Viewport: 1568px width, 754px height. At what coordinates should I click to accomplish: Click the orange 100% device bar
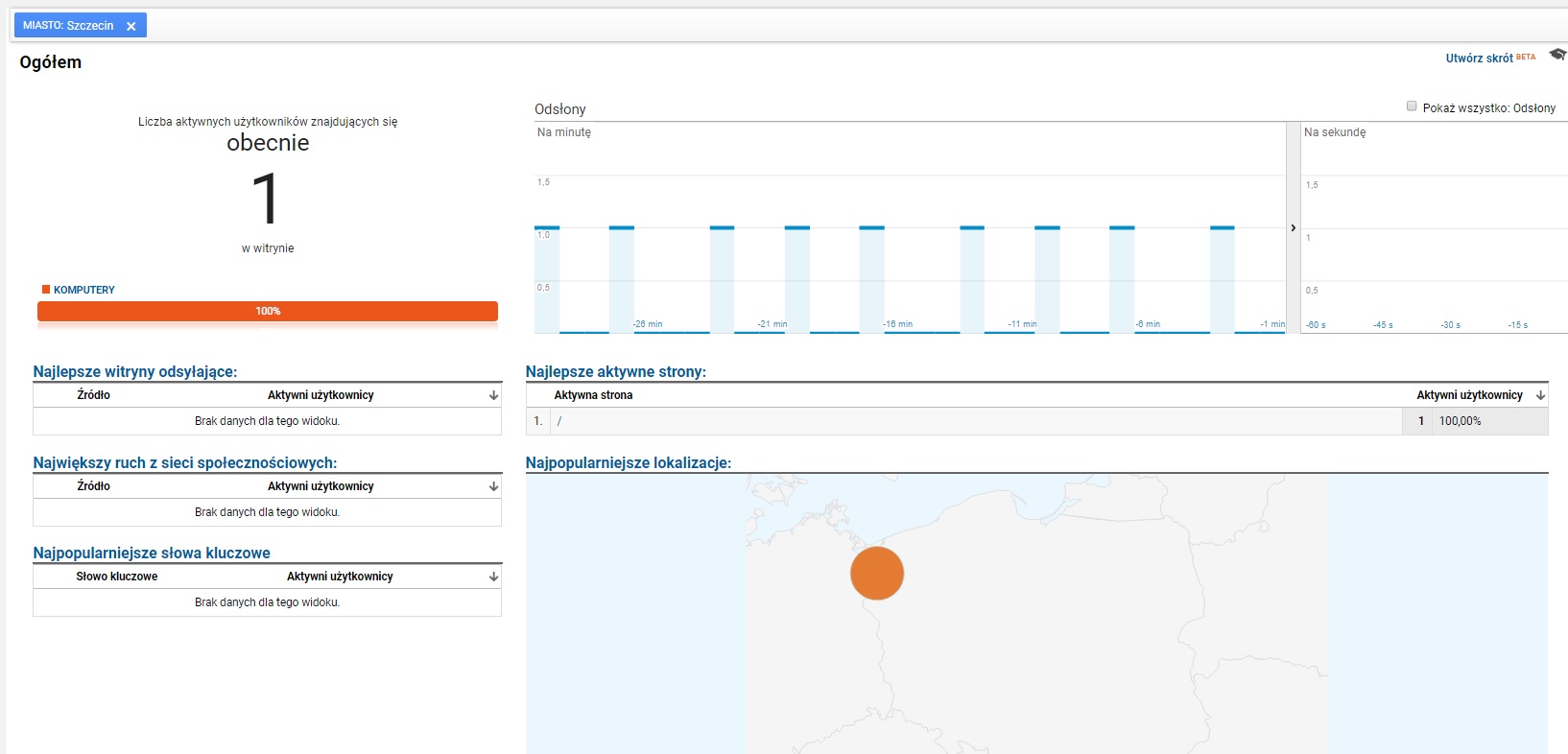tap(268, 311)
